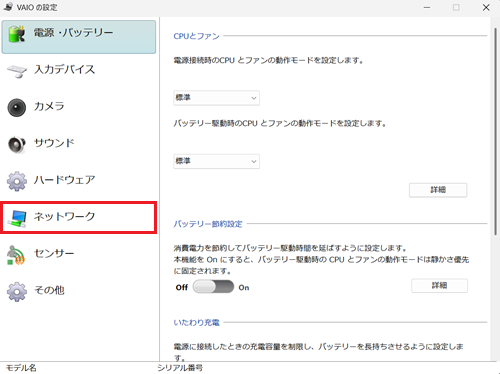Viewport: 500px width, 374px height.
Task: Click the gear icon beside その他
Action: pyautogui.click(x=17, y=292)
